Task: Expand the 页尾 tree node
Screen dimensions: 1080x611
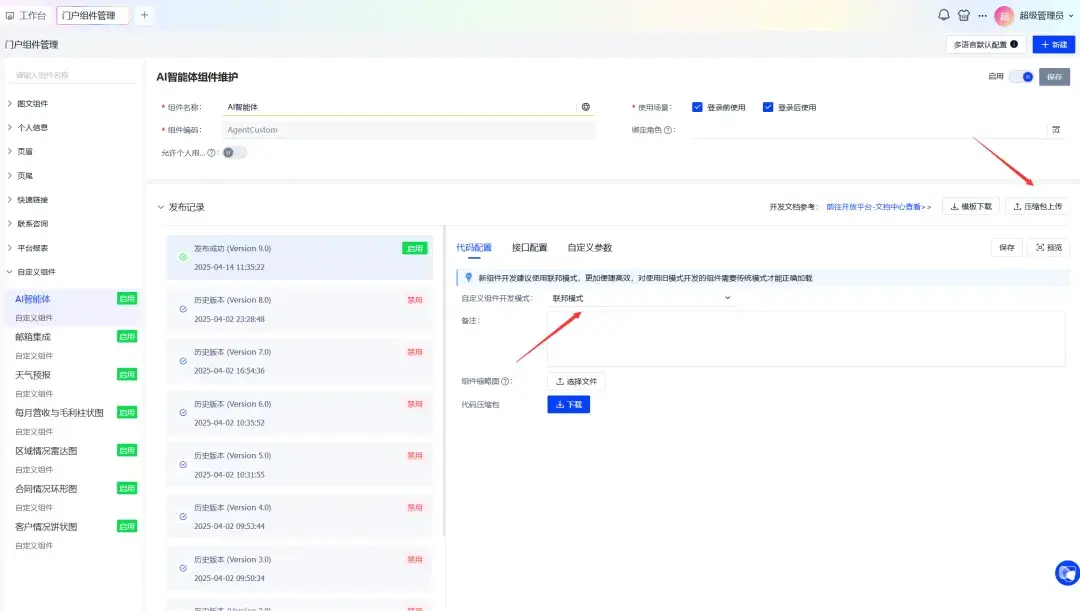Action: click(x=10, y=176)
